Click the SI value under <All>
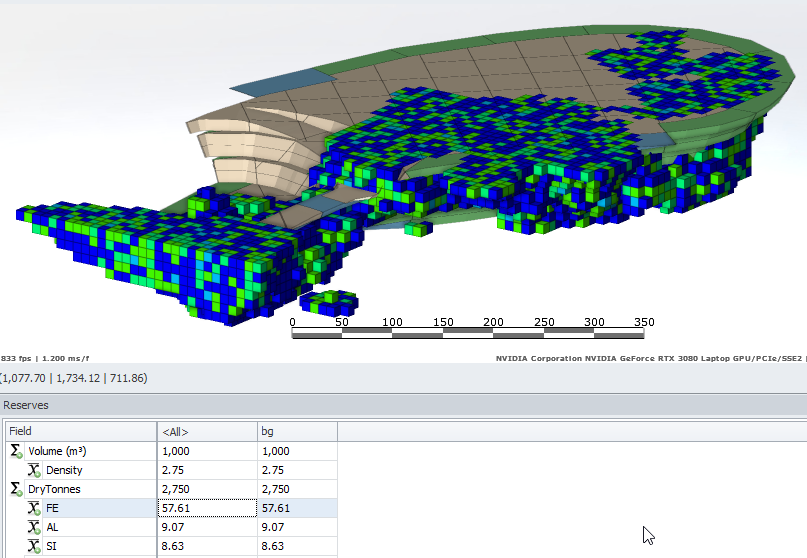807x558 pixels. point(206,546)
